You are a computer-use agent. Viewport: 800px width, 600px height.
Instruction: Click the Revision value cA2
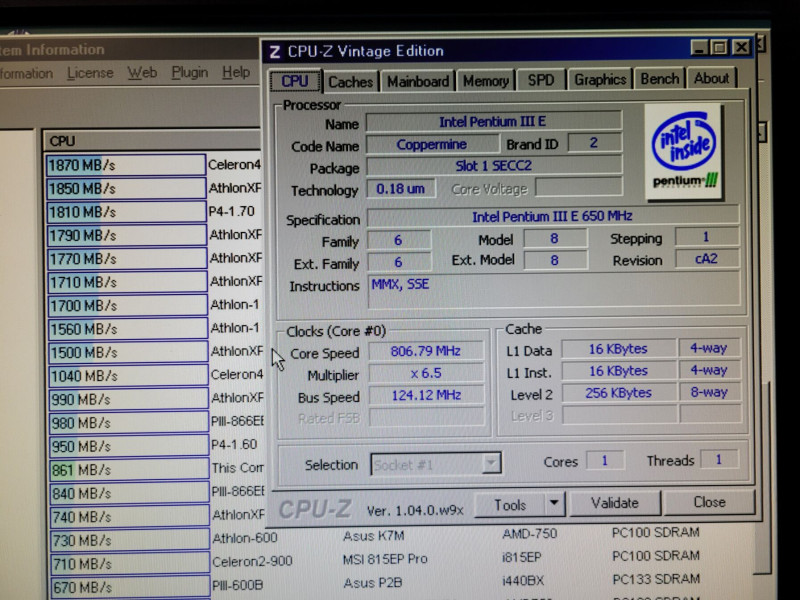pyautogui.click(x=707, y=259)
